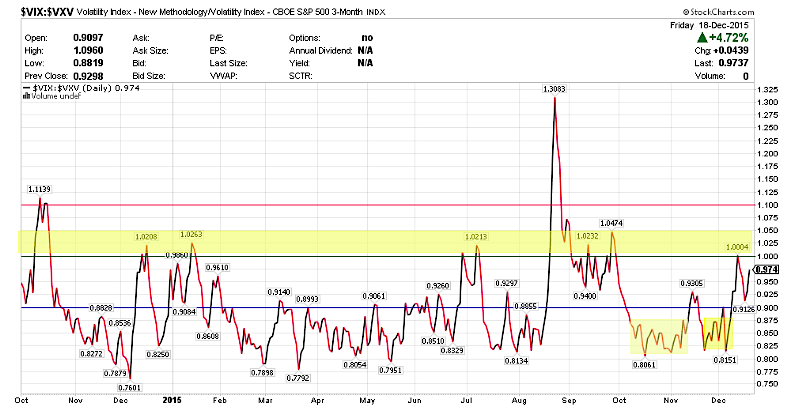Click the '0.8151' low point label
This screenshot has width=791, height=410.
(x=725, y=360)
